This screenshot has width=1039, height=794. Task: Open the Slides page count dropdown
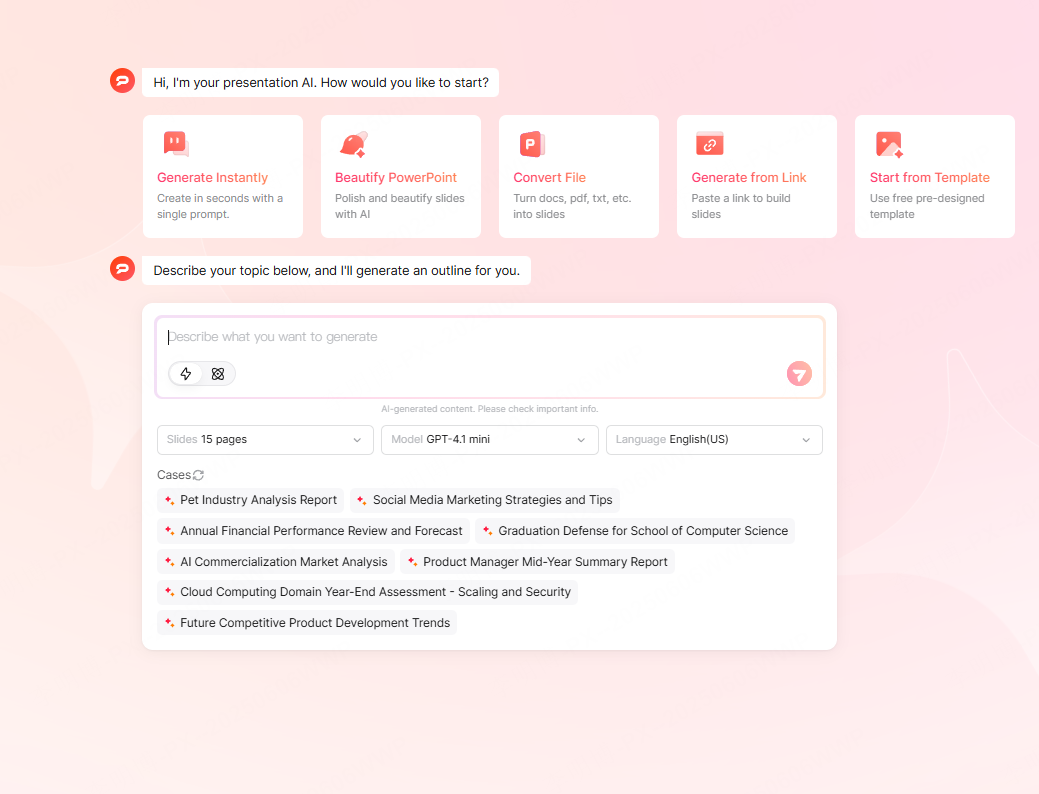[264, 440]
